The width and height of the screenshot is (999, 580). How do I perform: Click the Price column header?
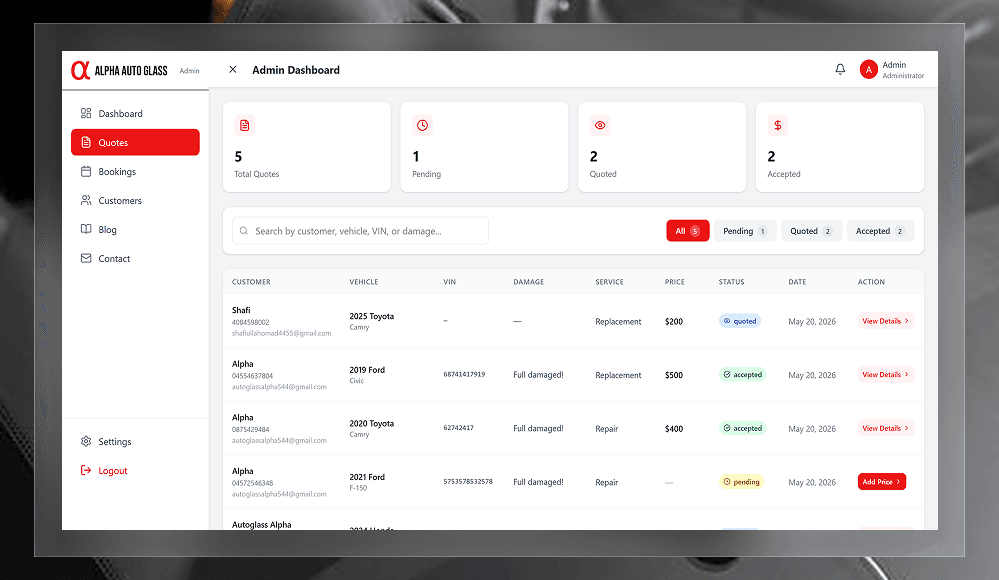click(675, 282)
